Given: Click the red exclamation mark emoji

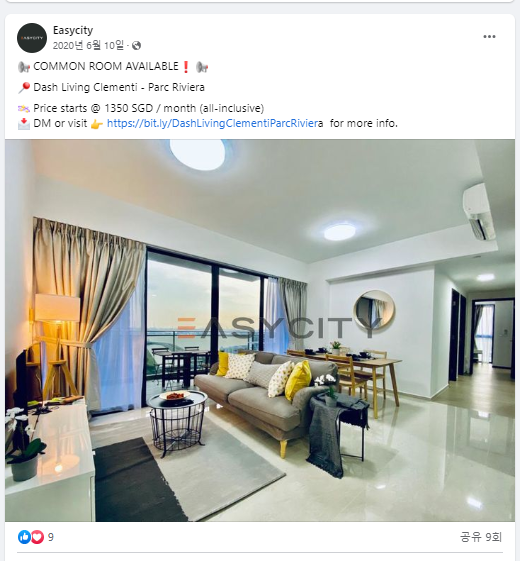Looking at the screenshot, I should point(186,67).
